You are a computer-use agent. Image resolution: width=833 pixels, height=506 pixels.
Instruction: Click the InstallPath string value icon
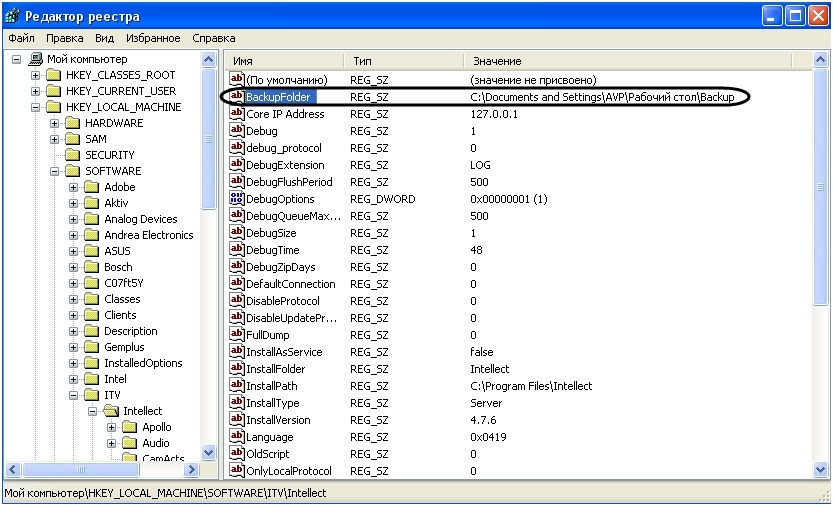(x=237, y=386)
